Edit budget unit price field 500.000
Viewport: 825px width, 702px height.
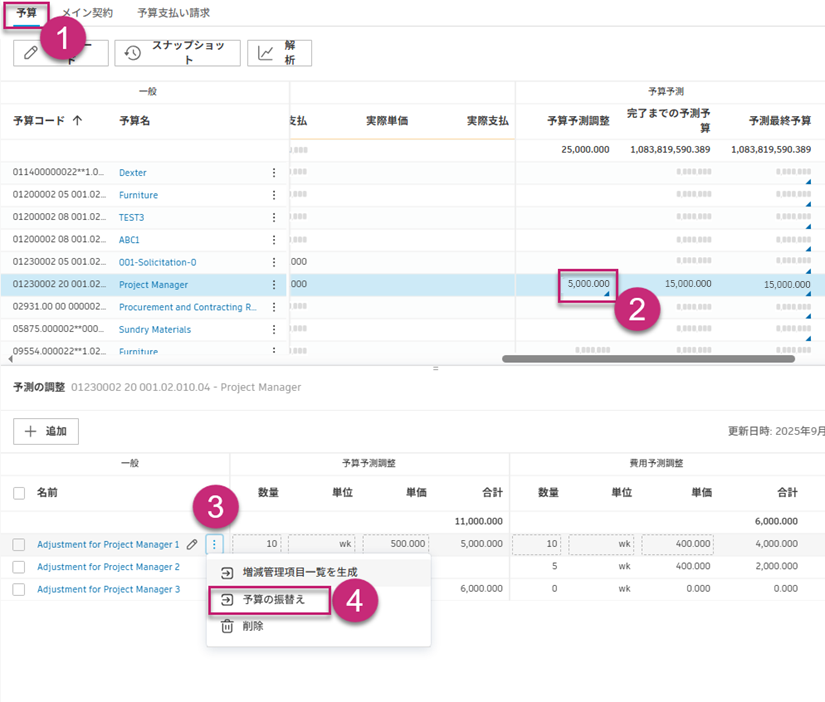[x=396, y=544]
